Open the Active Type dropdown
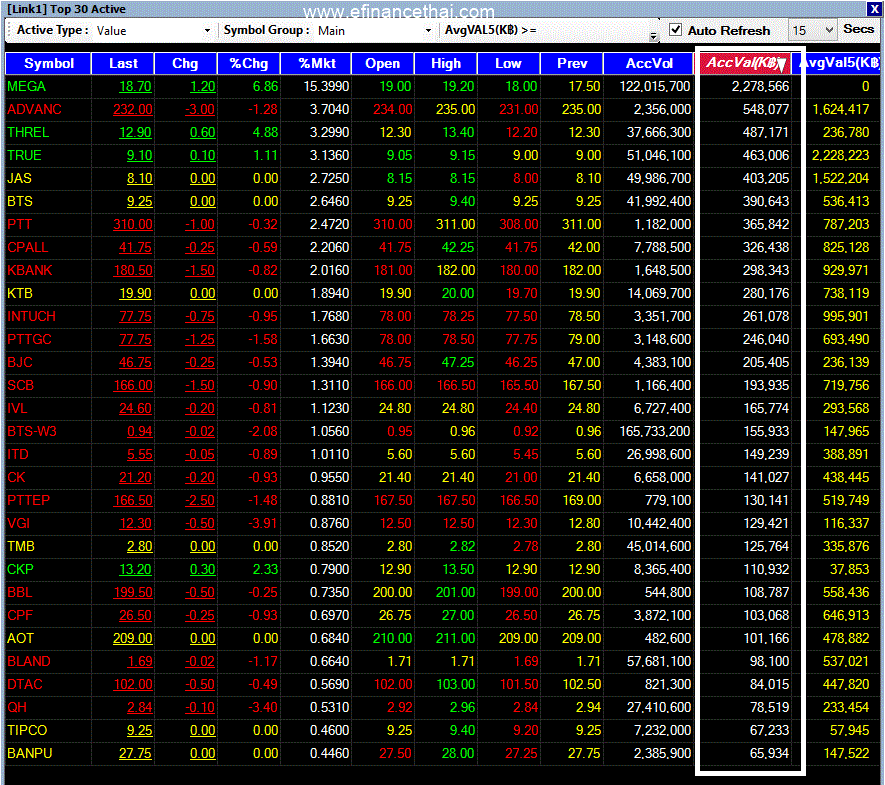This screenshot has height=785, width=885. coord(207,30)
